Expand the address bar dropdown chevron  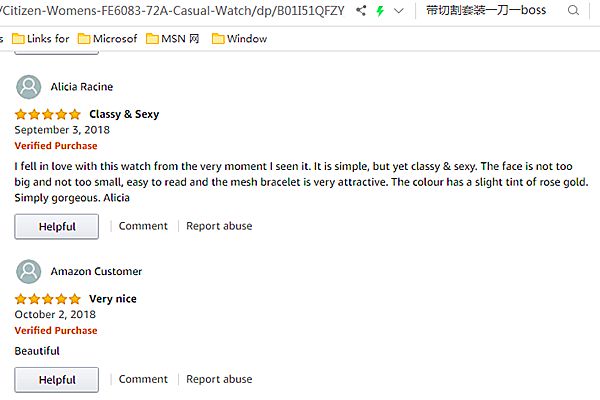pyautogui.click(x=399, y=11)
